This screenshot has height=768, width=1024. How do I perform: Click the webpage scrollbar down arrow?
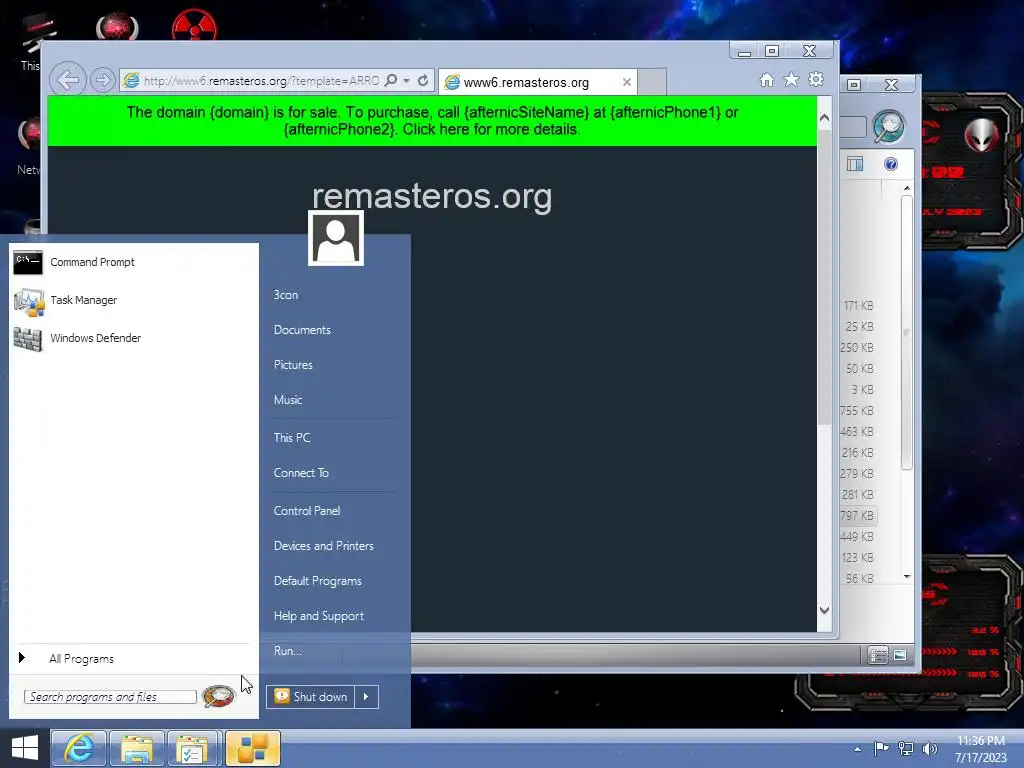click(824, 610)
